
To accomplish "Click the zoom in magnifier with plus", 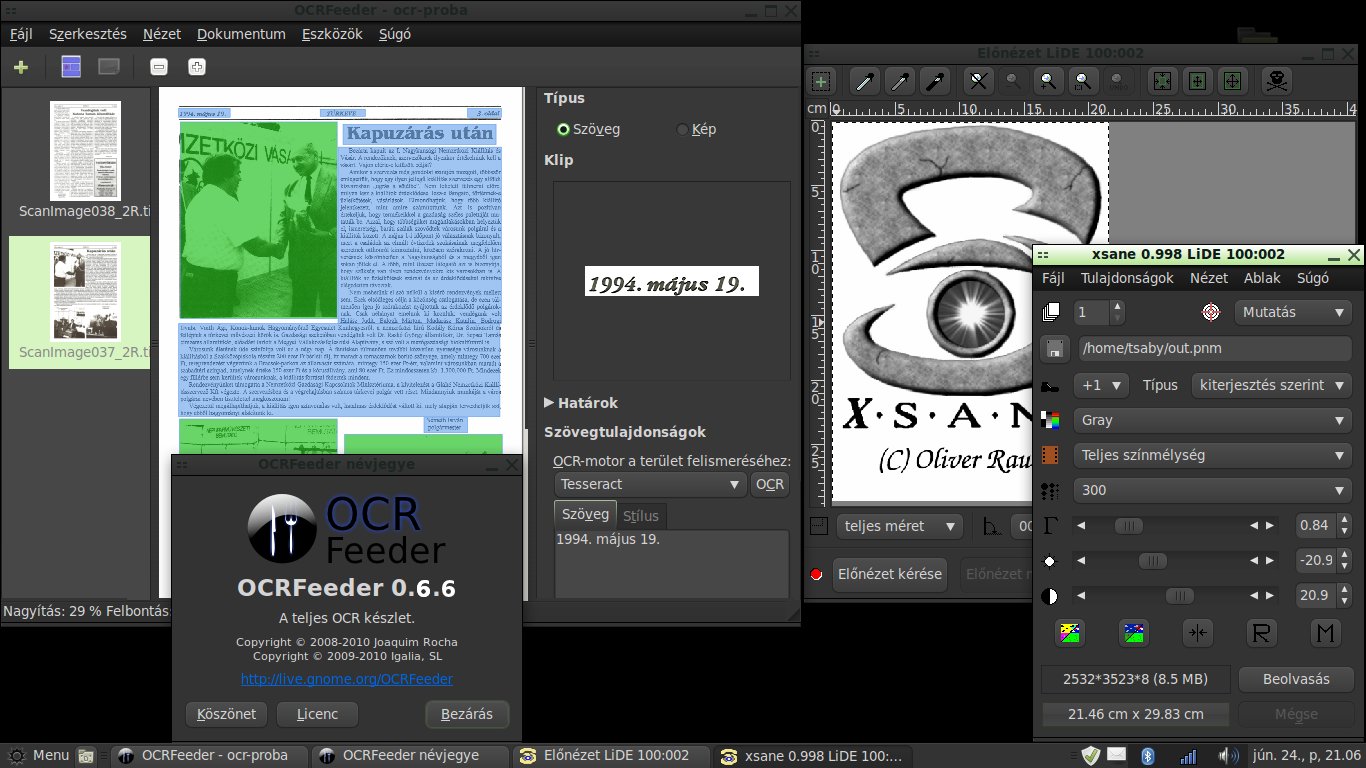I will 1047,81.
